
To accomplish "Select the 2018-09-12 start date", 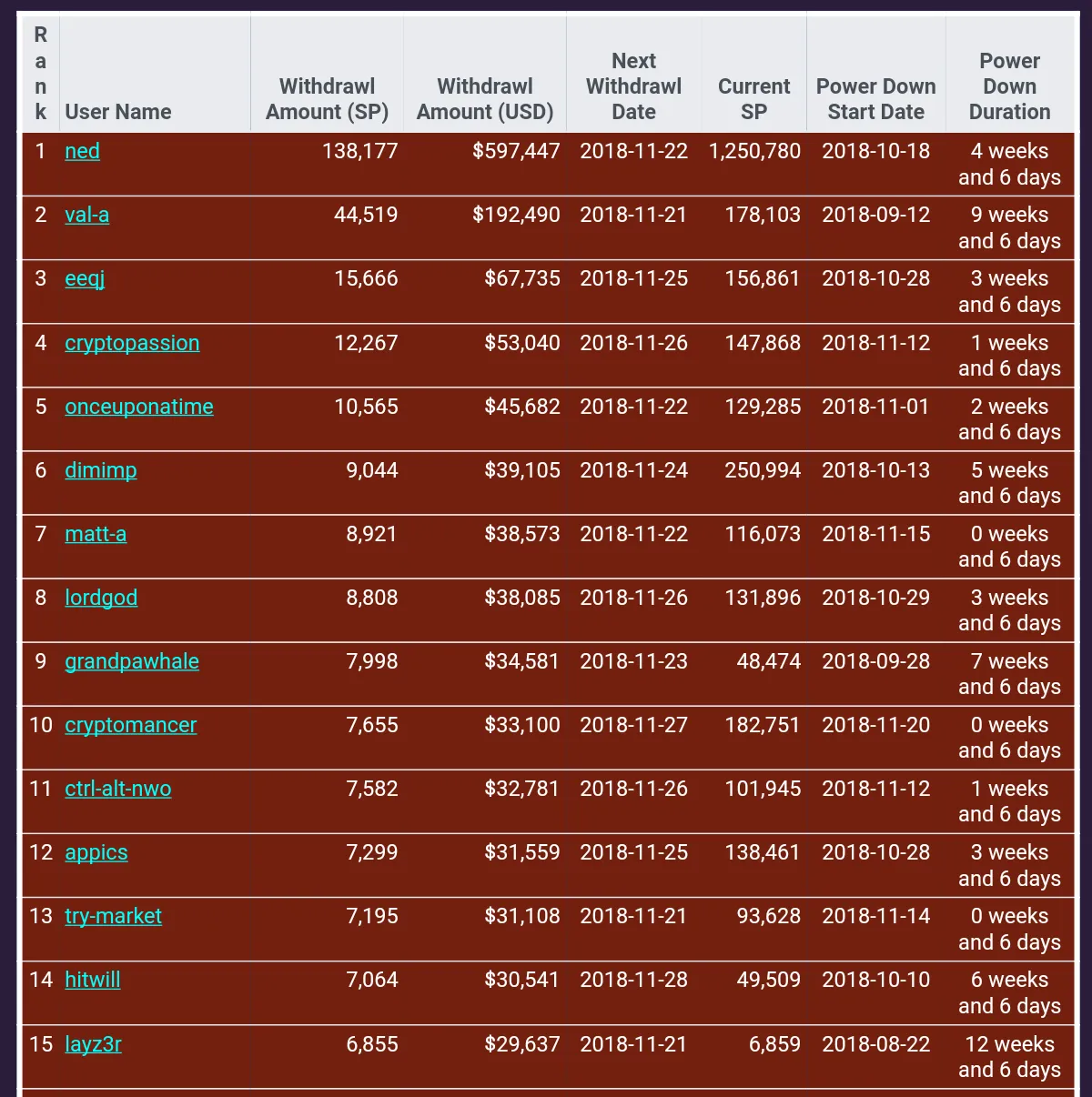I will pos(876,216).
